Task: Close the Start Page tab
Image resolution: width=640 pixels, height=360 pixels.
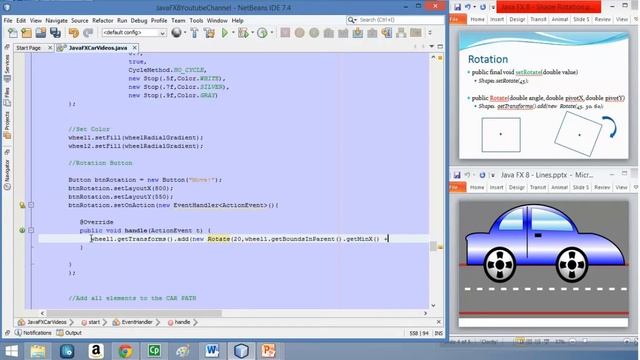Action: pyautogui.click(x=50, y=48)
